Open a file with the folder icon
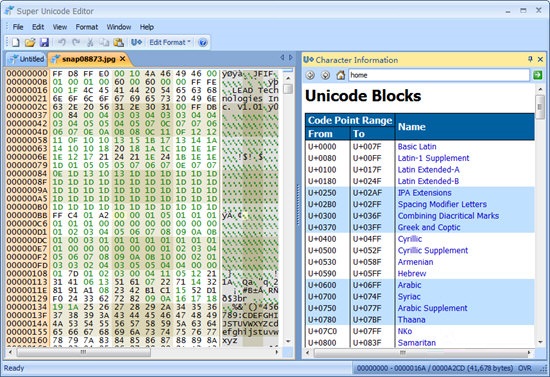 (x=30, y=42)
